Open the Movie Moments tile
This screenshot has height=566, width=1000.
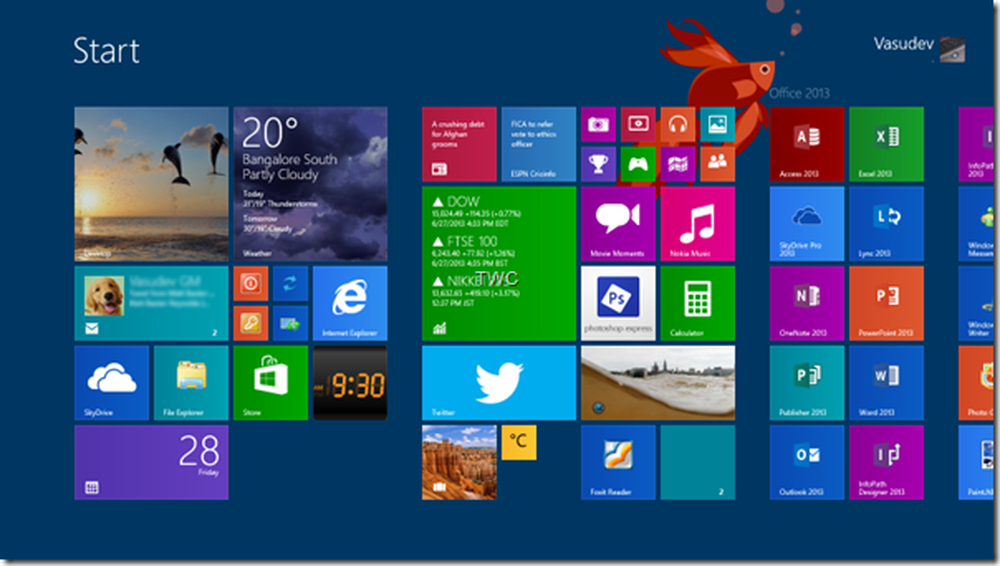click(x=618, y=223)
